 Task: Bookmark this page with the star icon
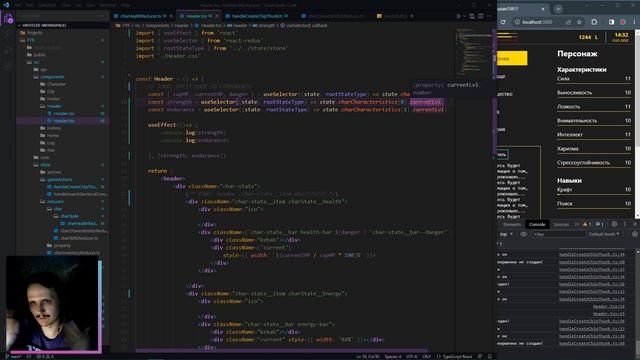coord(579,22)
